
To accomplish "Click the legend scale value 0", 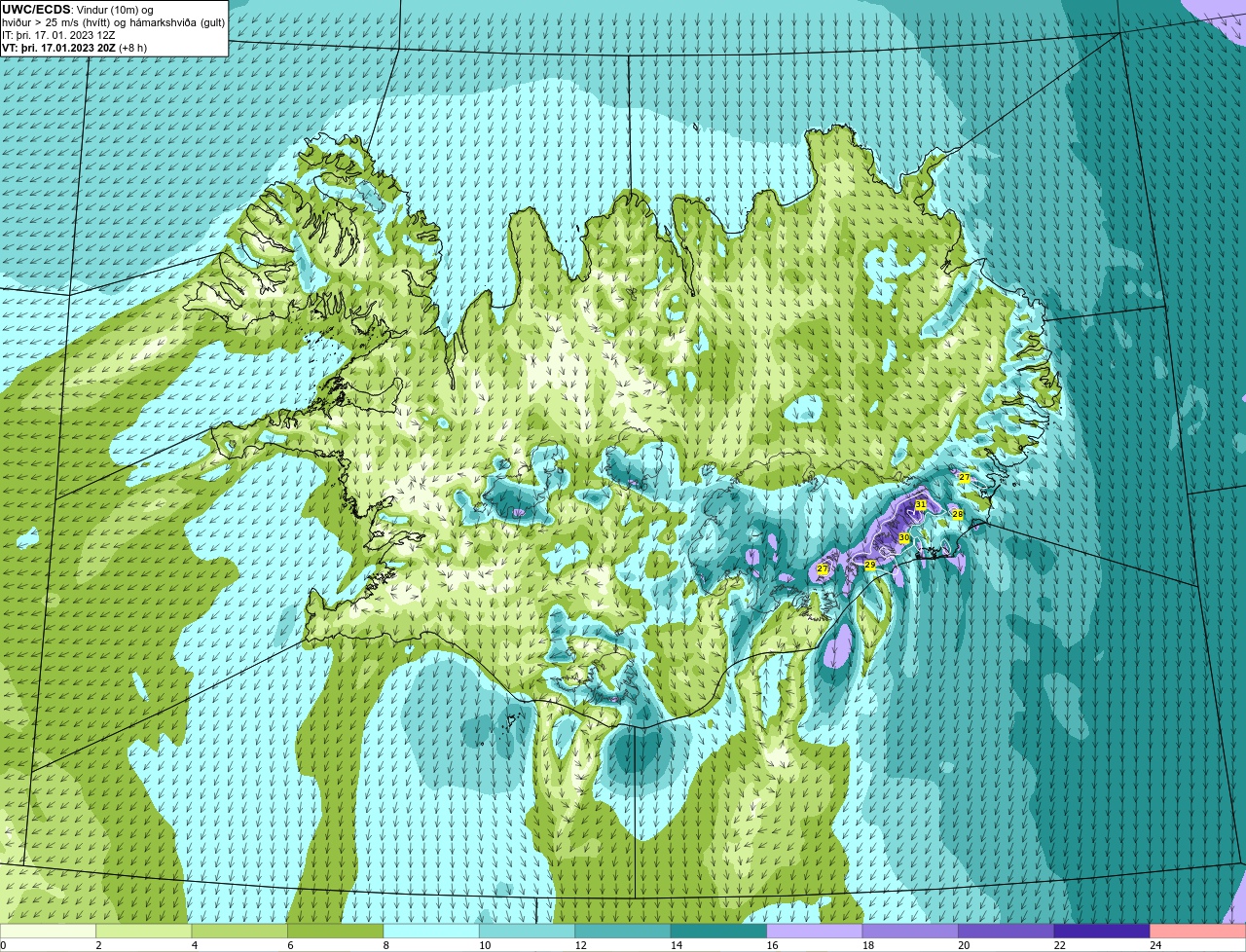I will pos(4,944).
